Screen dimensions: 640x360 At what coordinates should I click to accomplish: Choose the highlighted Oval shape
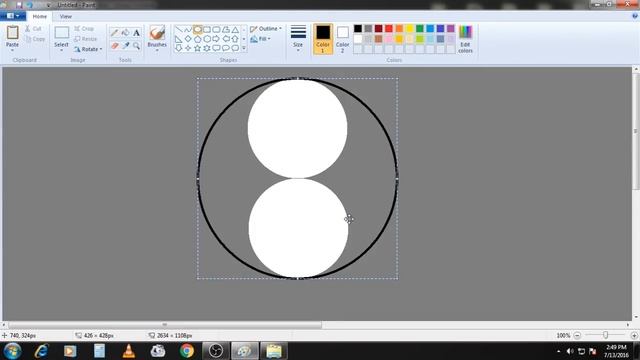[x=198, y=29]
